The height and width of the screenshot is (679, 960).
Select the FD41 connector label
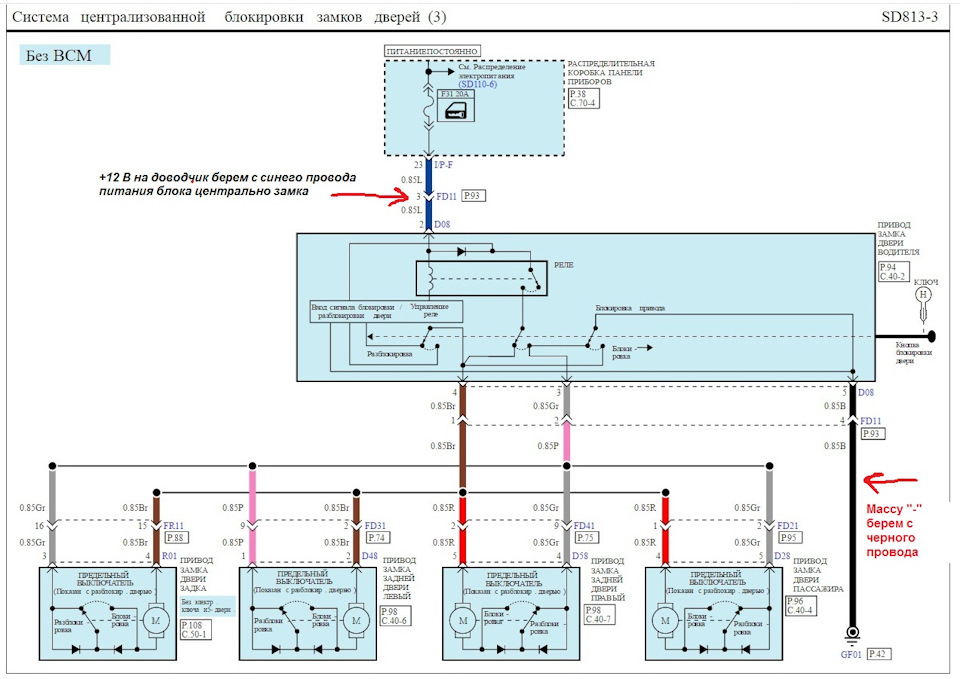(584, 526)
